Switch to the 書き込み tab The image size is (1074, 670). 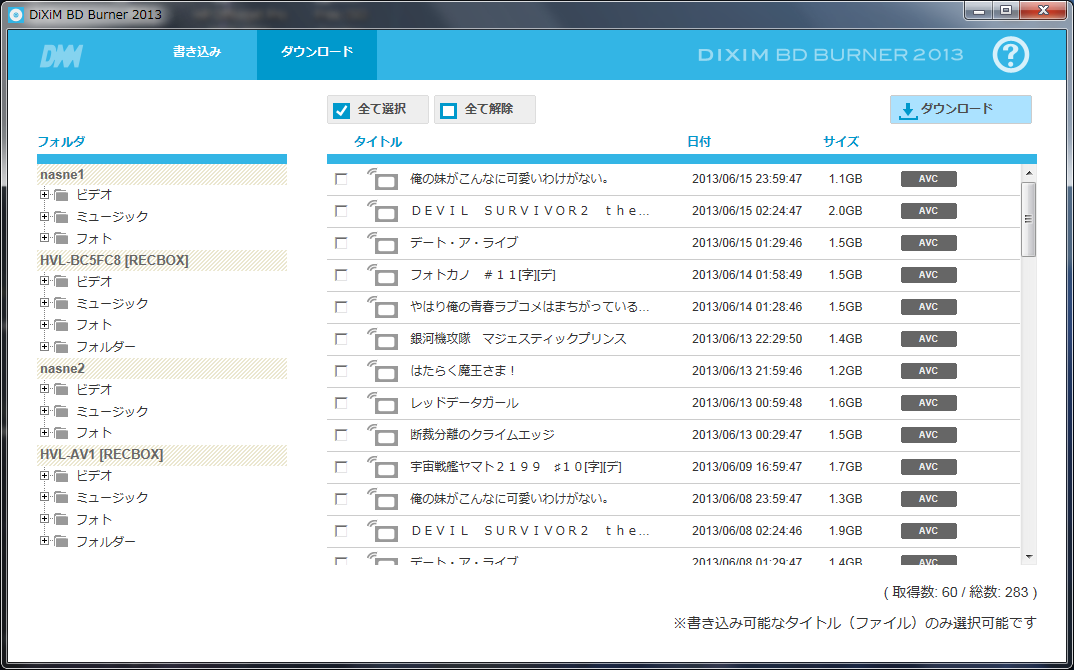point(197,52)
